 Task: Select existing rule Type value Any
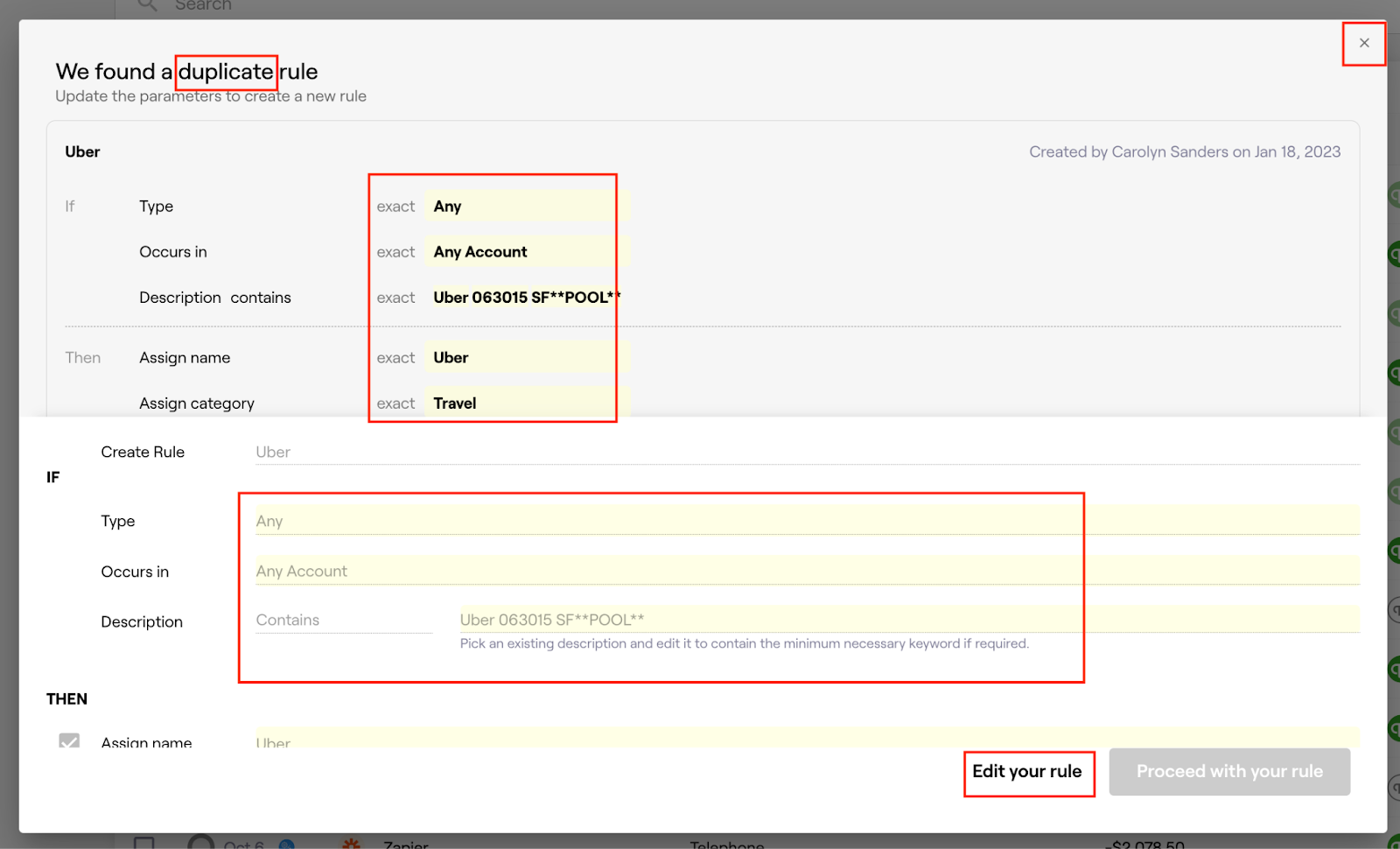pos(528,206)
